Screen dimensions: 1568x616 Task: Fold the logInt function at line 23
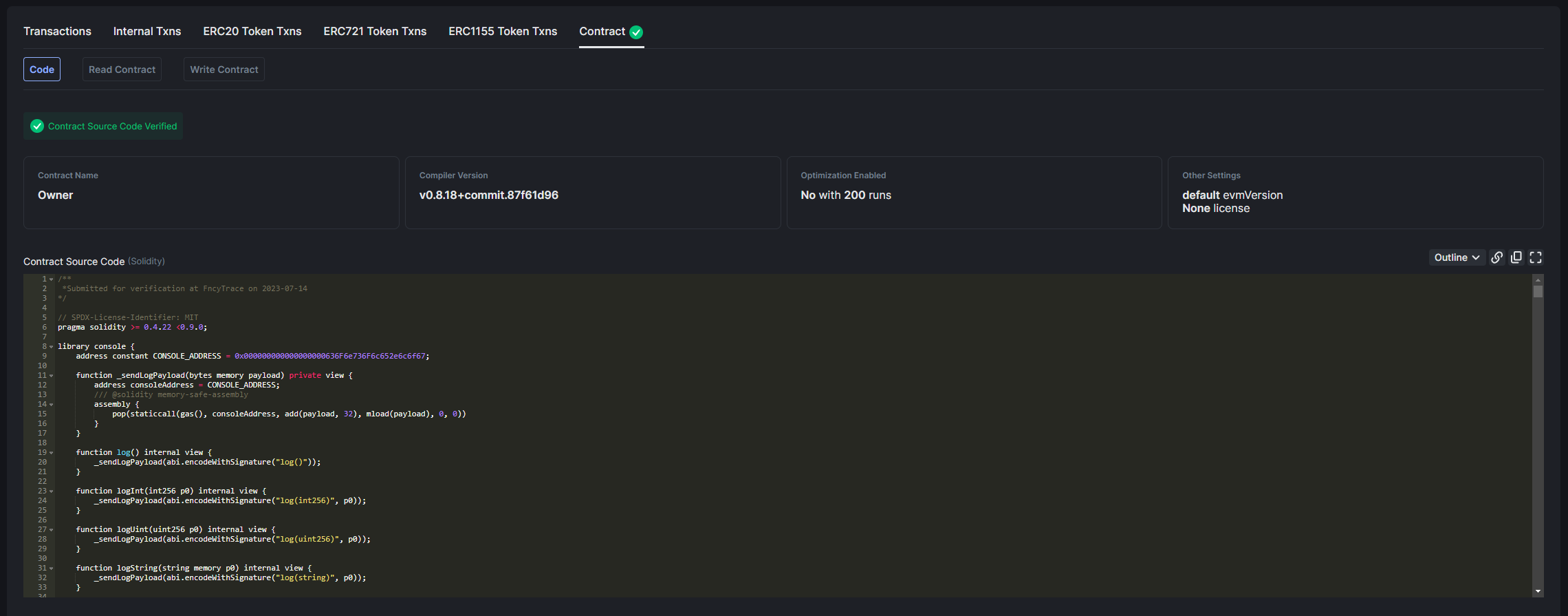[52, 491]
